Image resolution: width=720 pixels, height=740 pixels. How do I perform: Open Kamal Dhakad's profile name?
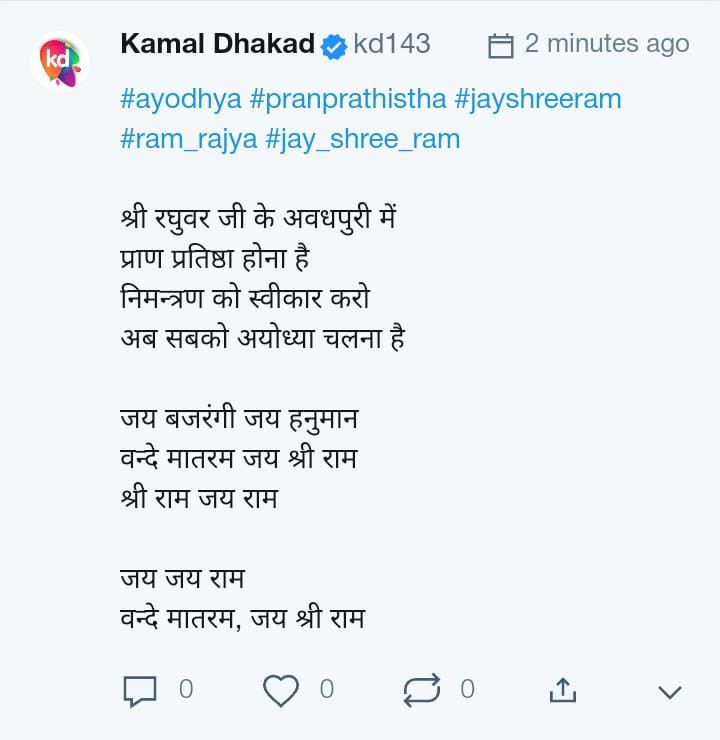point(217,44)
